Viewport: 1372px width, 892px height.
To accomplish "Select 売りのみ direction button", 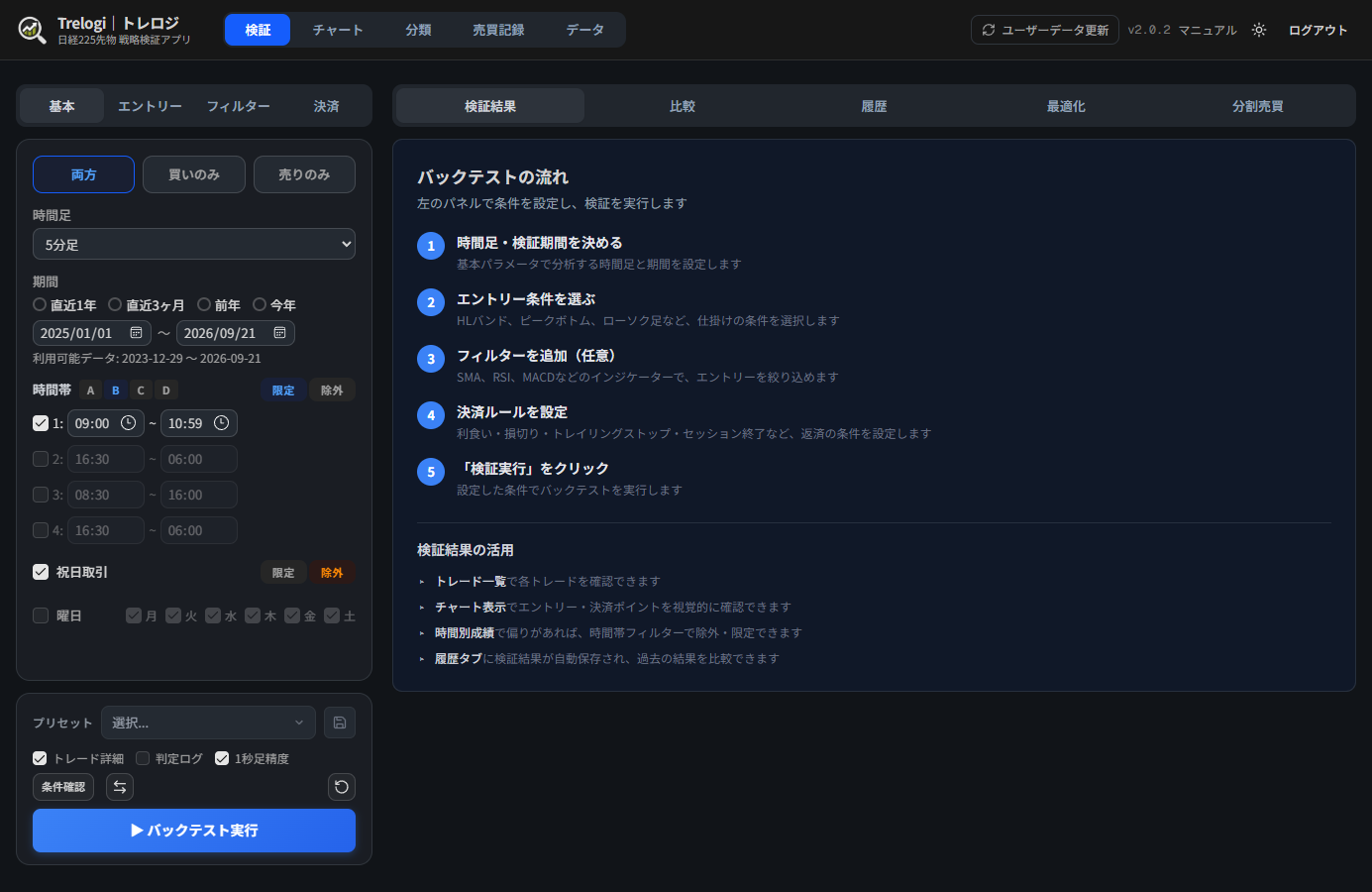I will (304, 174).
